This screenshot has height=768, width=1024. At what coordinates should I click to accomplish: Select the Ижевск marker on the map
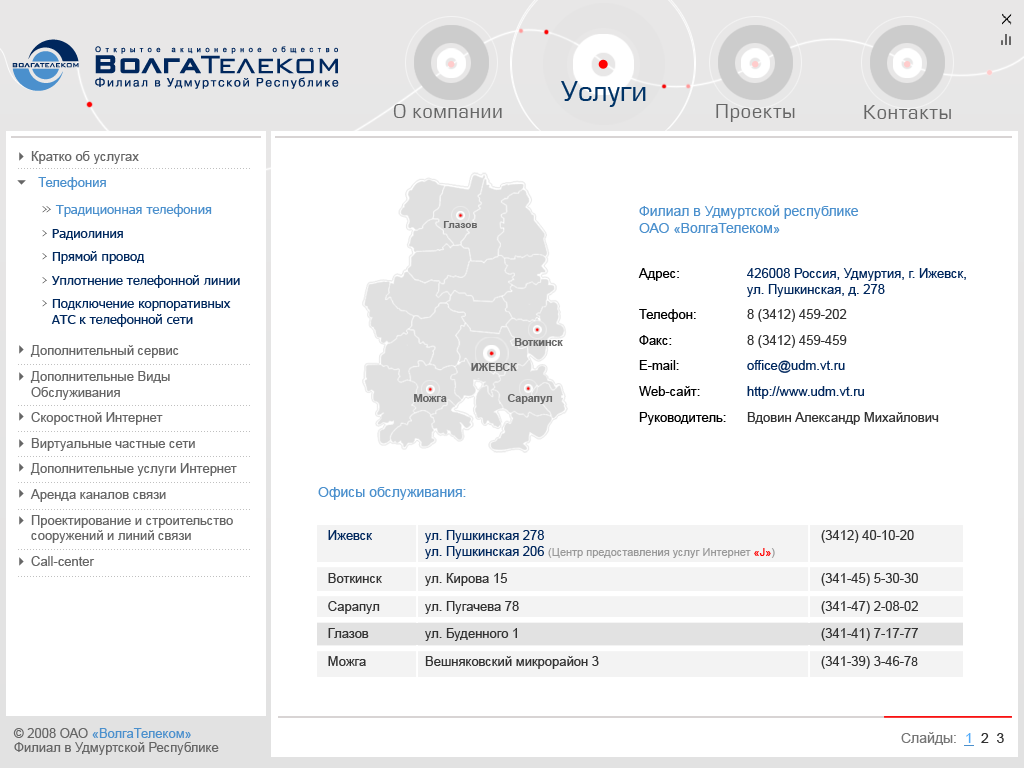click(491, 352)
